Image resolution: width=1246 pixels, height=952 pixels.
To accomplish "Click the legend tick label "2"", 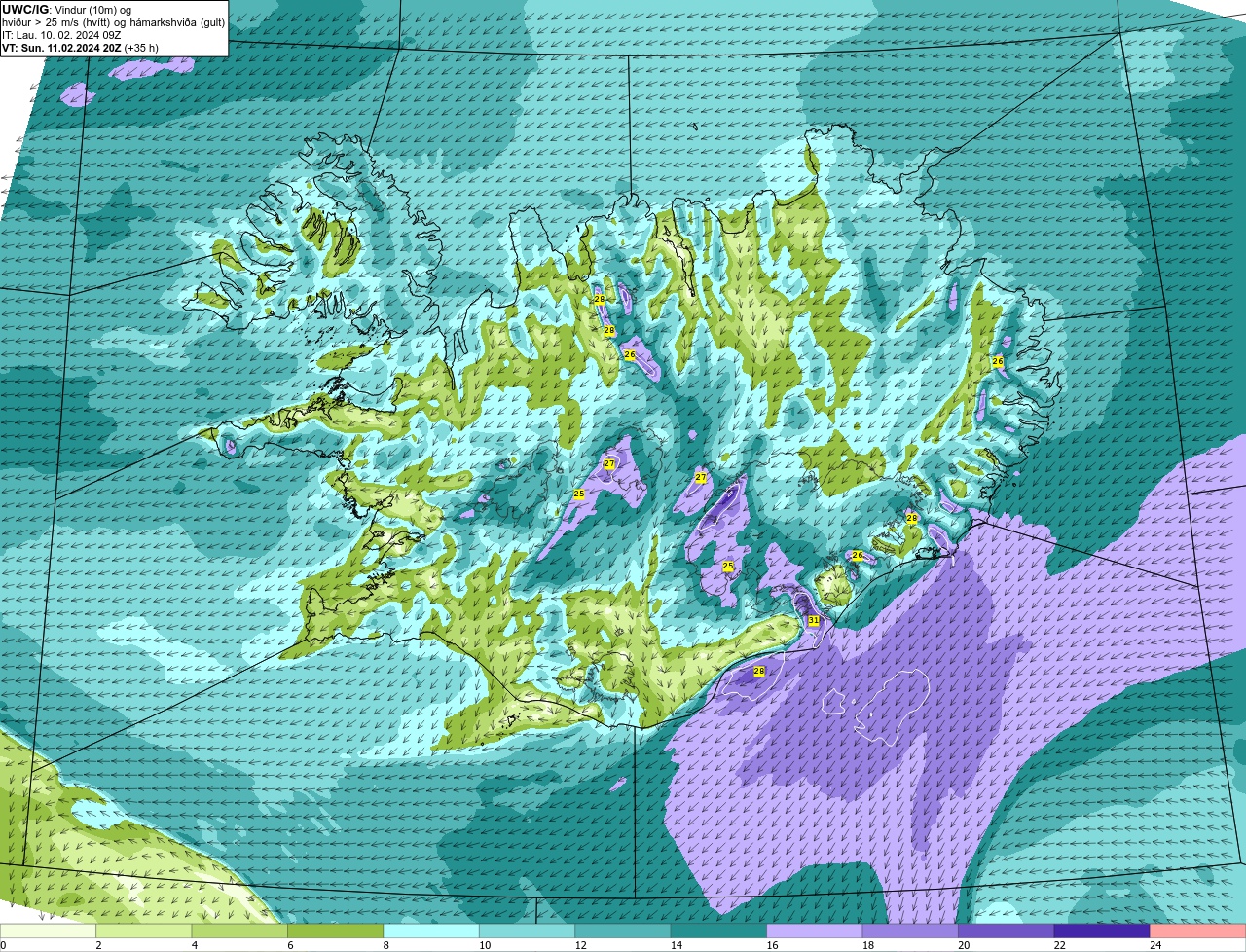I will click(98, 945).
